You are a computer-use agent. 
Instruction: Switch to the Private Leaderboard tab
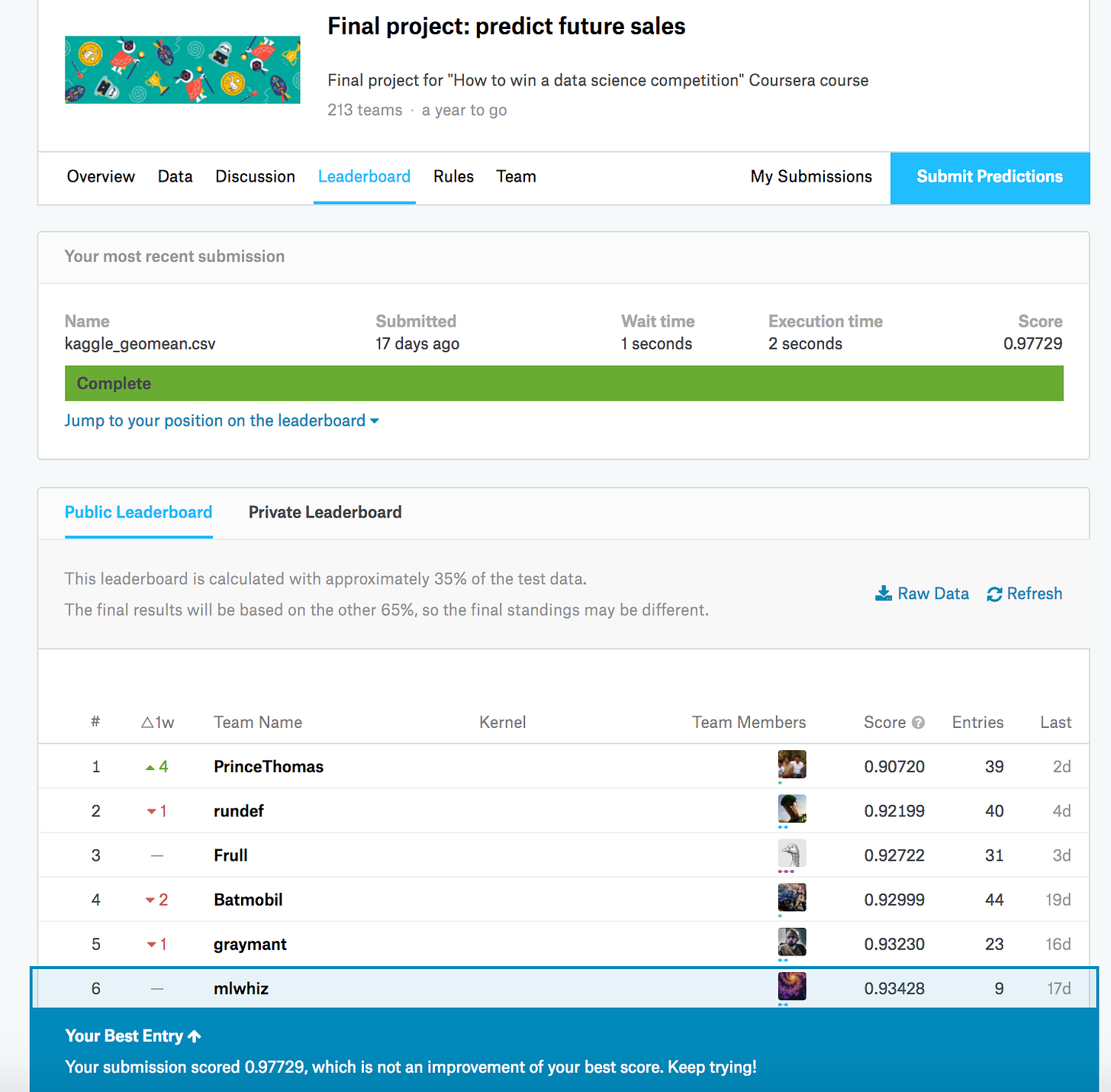325,513
